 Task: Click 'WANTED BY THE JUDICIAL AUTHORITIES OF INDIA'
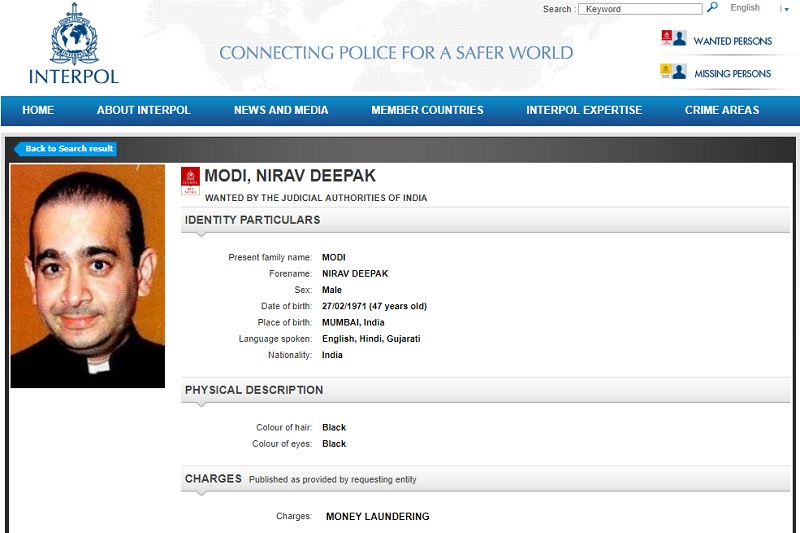(316, 198)
